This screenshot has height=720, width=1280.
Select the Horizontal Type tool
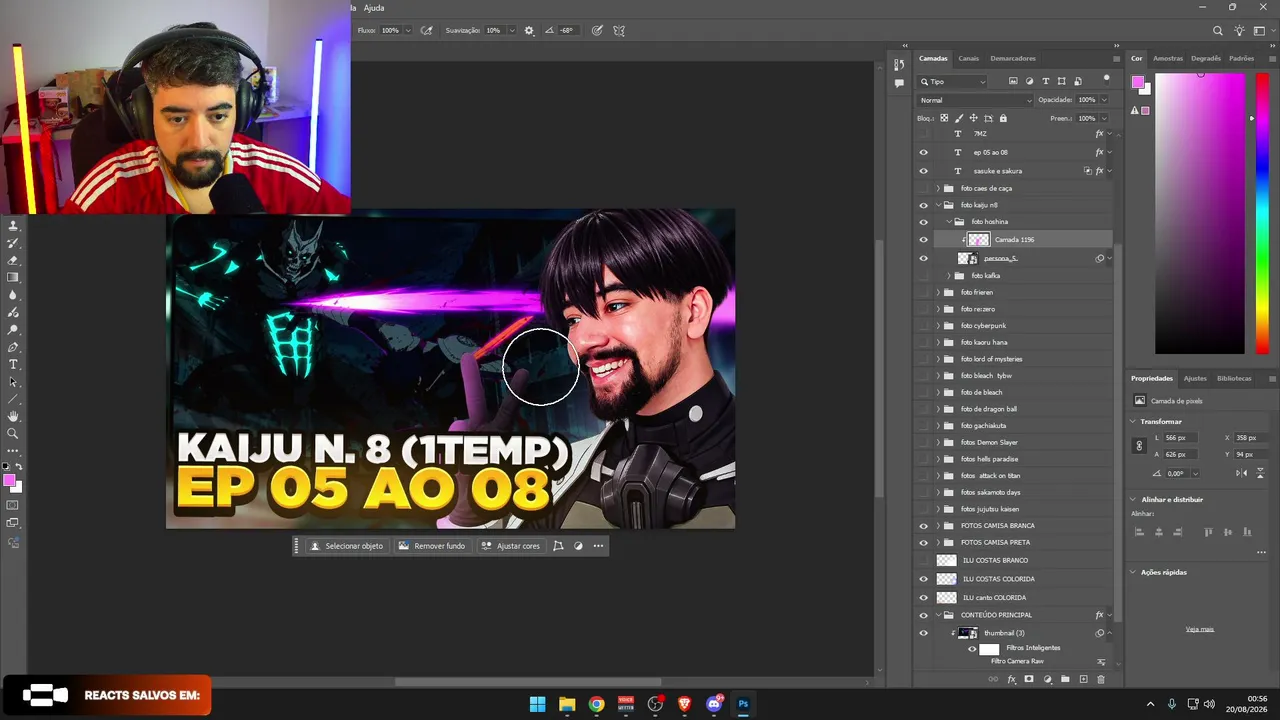[x=13, y=364]
